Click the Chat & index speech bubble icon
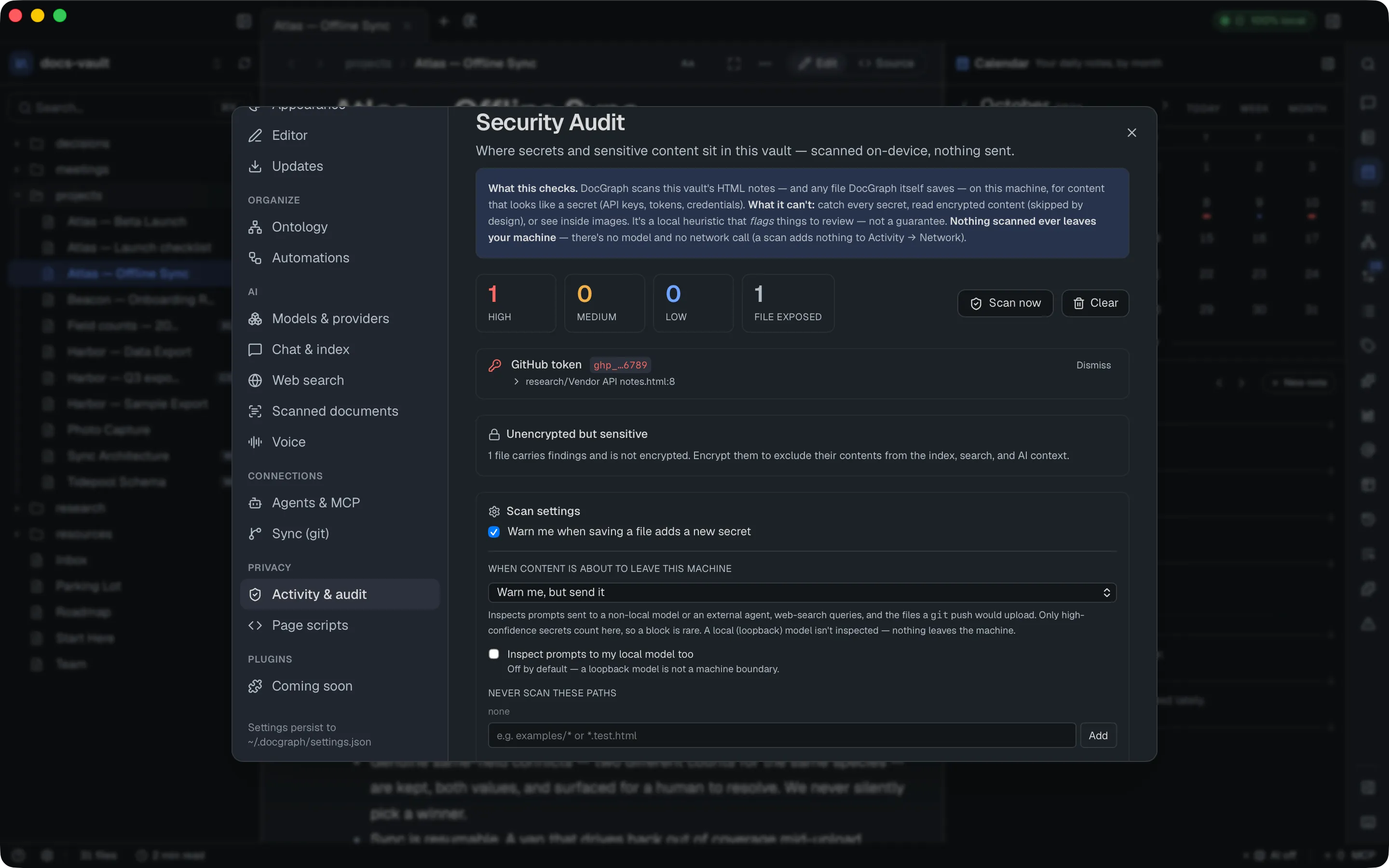 click(x=255, y=350)
